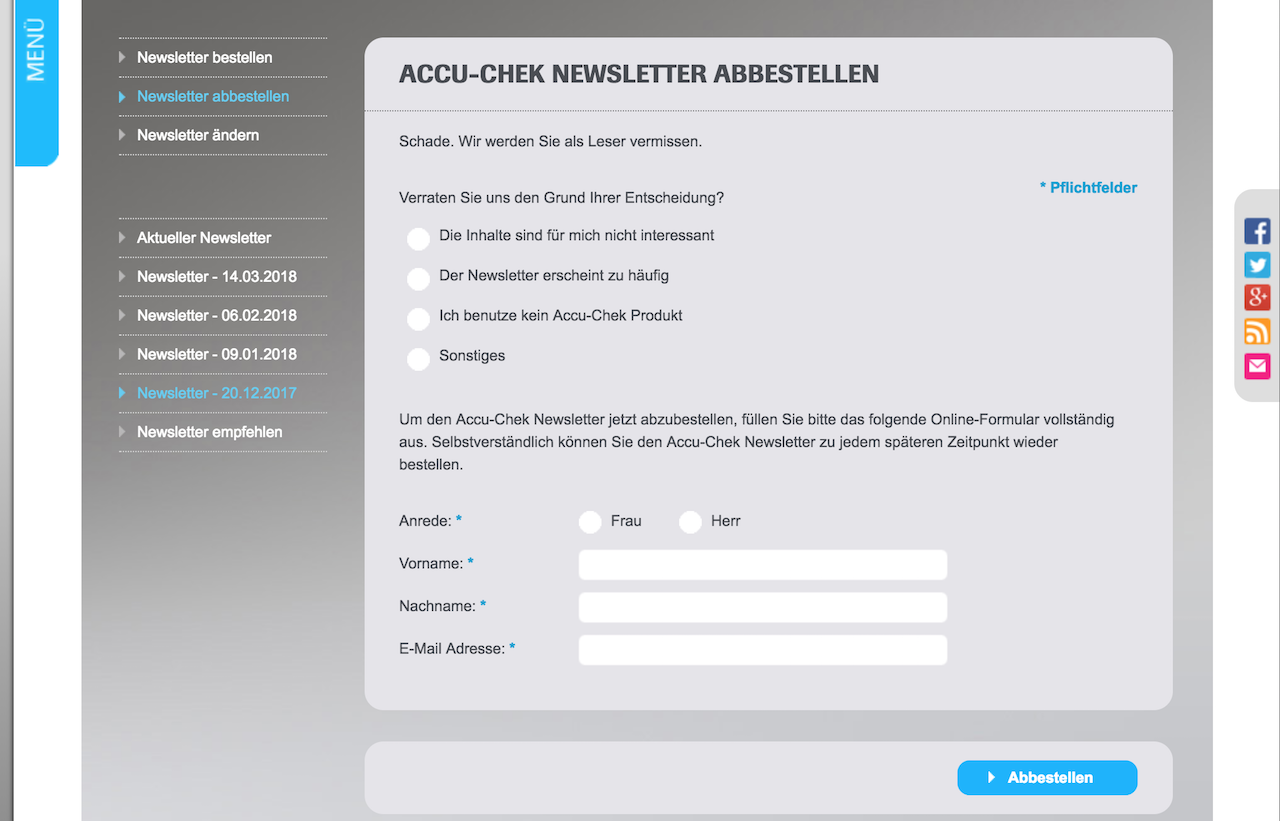This screenshot has height=821, width=1280.
Task: Open the RSS feed icon
Action: click(x=1257, y=332)
